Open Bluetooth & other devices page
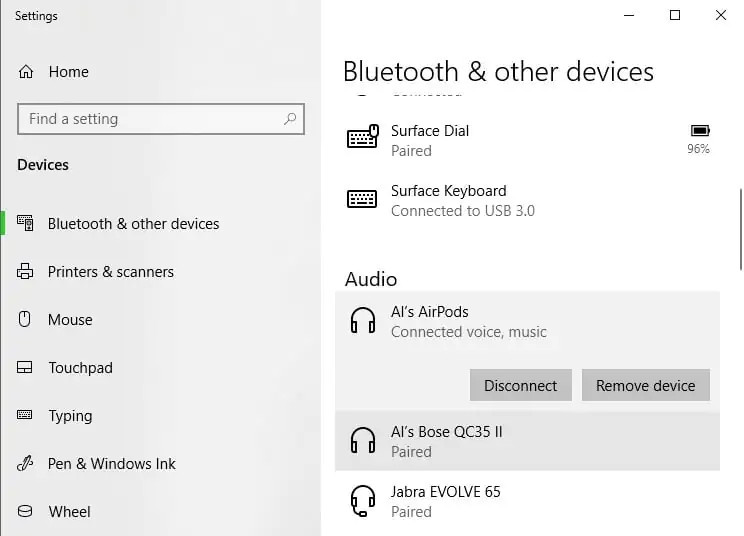Screen dimensions: 744x536 pos(133,224)
